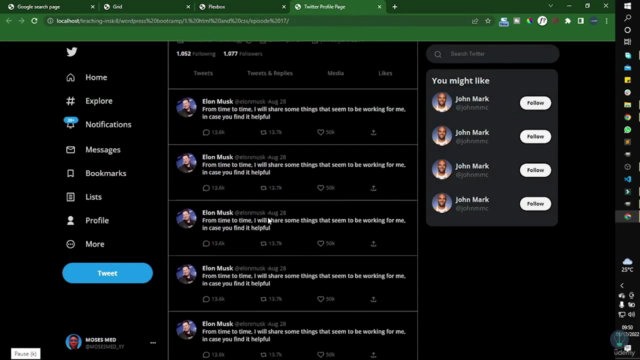
Task: Go back in browser history
Action: (9, 21)
